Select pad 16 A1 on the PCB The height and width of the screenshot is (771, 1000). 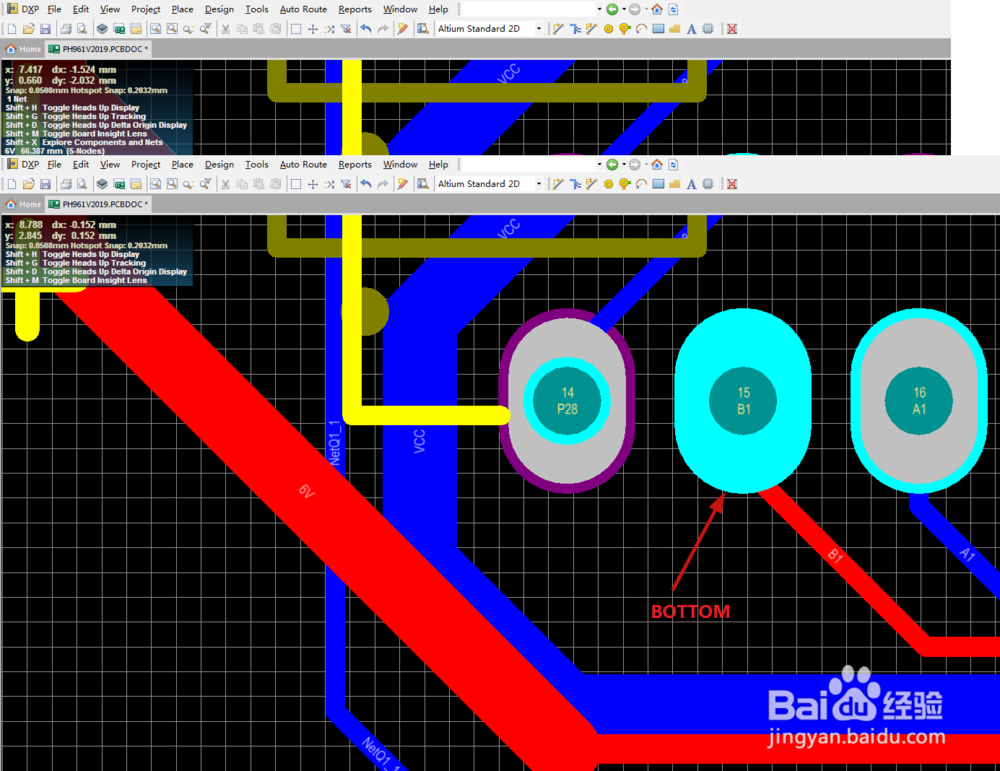(x=918, y=400)
